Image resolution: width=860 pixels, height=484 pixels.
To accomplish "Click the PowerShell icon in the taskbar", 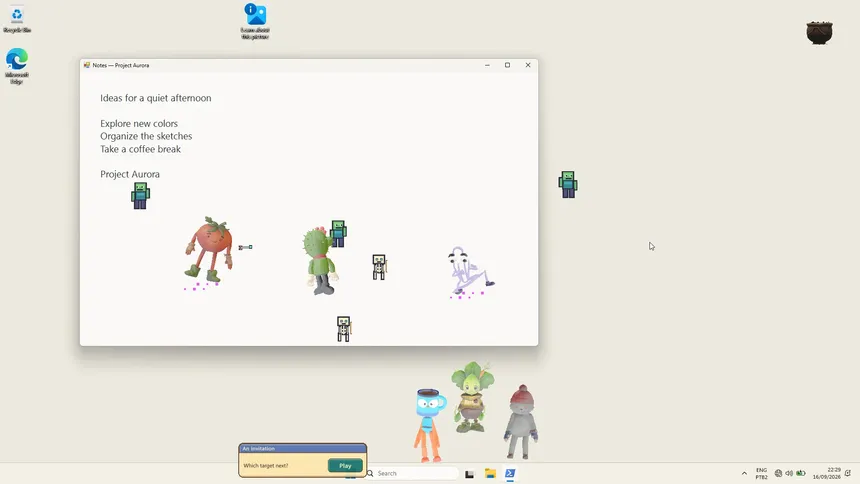I will (x=510, y=474).
